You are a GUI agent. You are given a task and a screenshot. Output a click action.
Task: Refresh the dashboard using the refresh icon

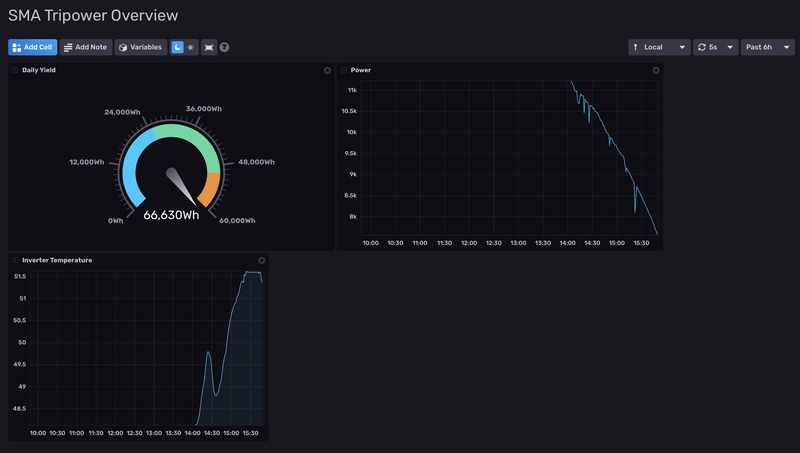tap(702, 47)
